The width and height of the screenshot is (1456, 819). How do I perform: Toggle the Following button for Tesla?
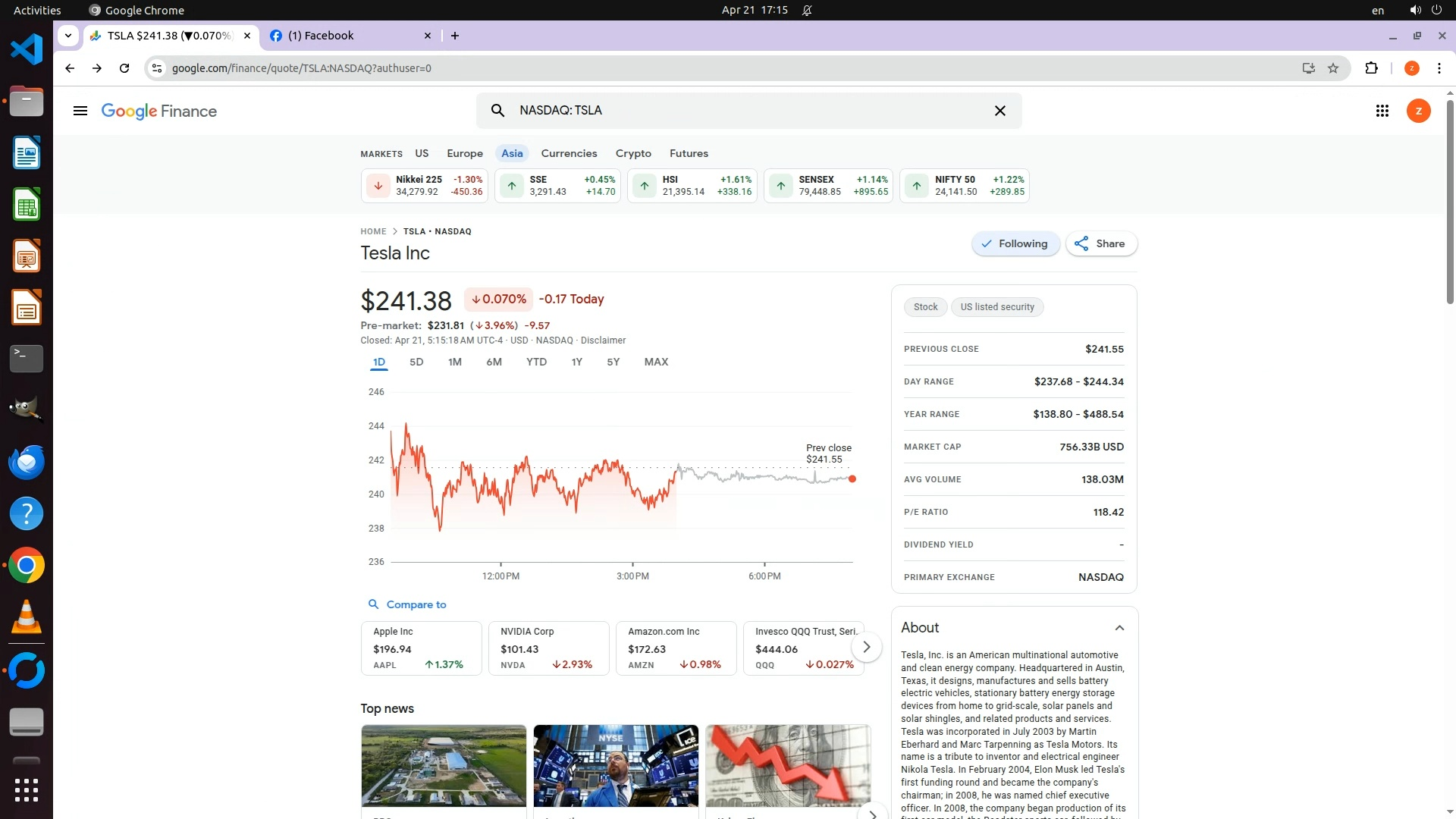[x=1015, y=243]
